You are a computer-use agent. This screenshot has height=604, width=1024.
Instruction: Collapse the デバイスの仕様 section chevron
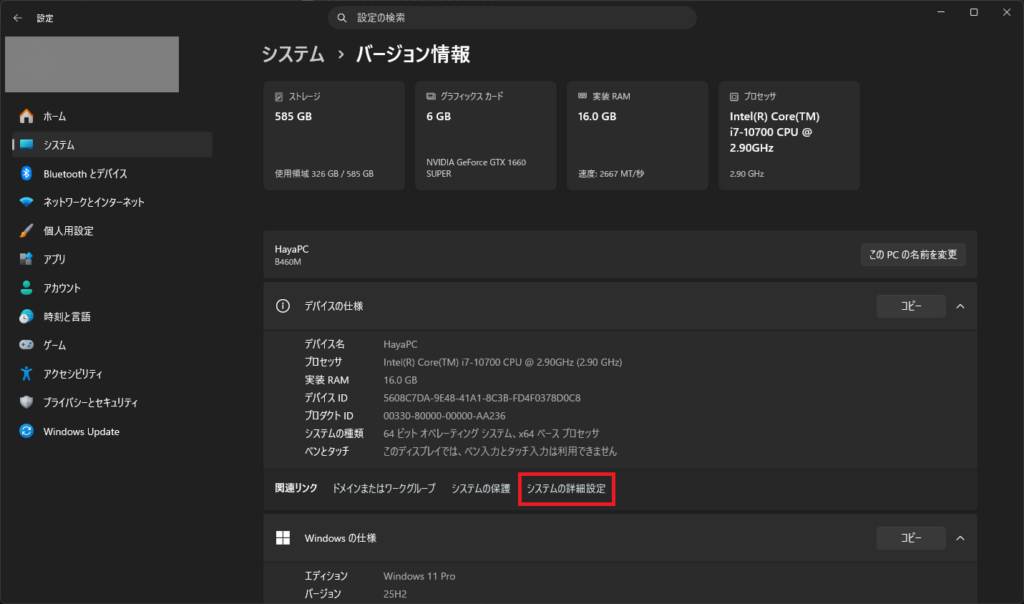tap(960, 306)
